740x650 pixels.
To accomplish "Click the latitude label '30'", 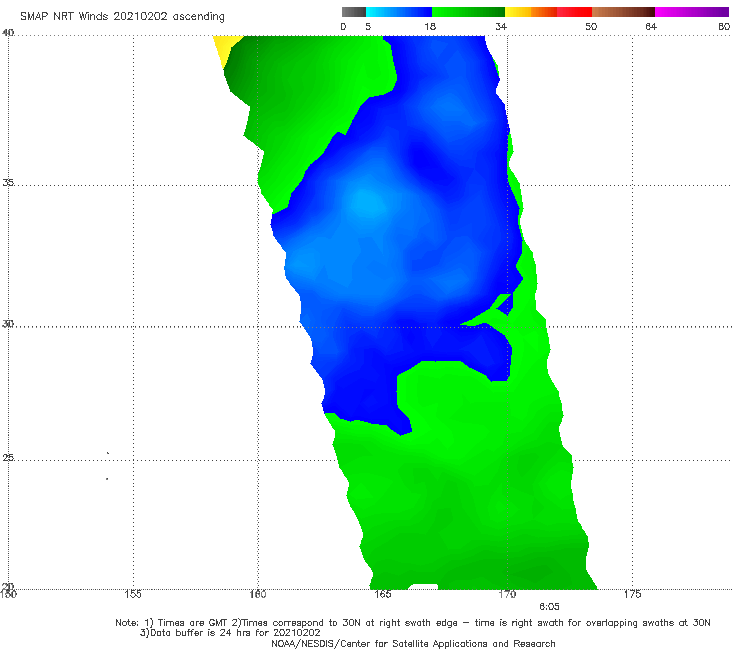I will (8, 324).
